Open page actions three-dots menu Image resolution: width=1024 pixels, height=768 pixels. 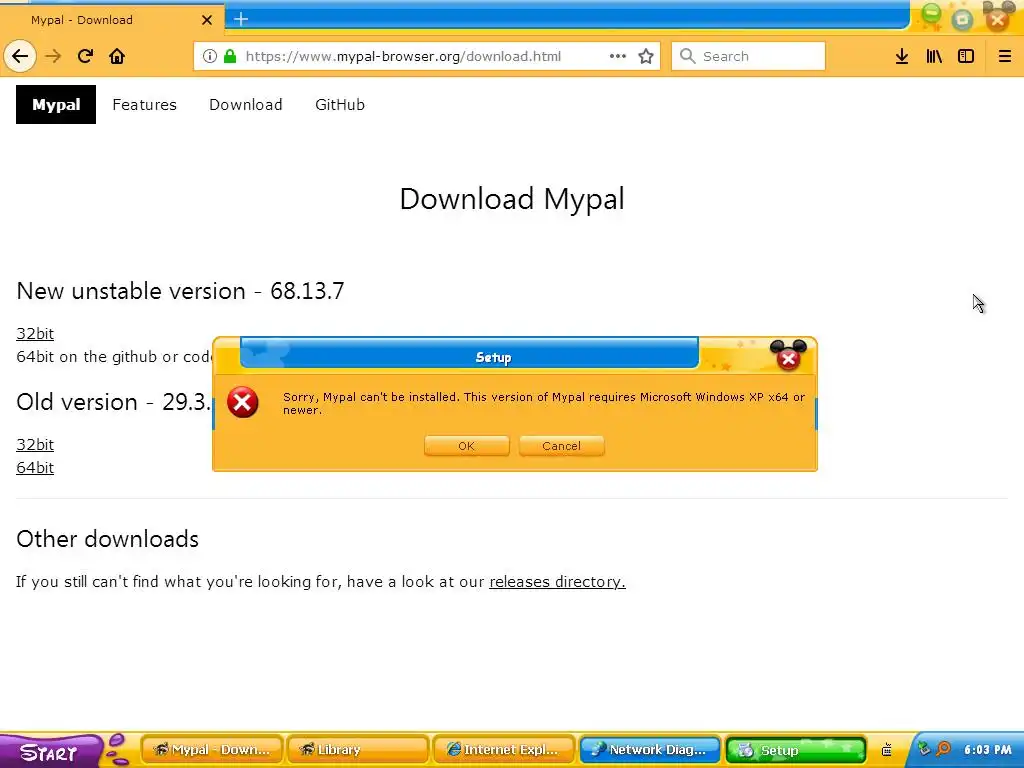[618, 56]
